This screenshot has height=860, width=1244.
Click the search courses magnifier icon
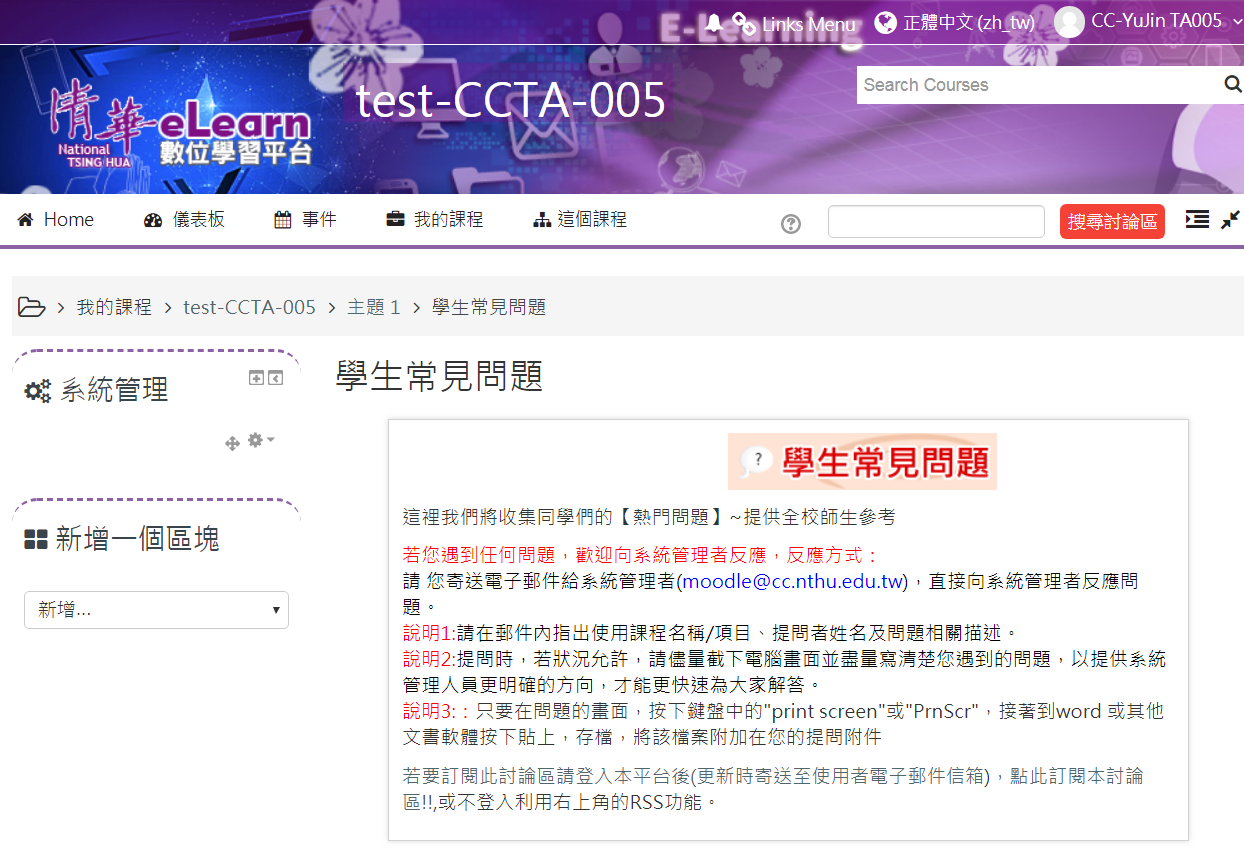coord(1232,85)
